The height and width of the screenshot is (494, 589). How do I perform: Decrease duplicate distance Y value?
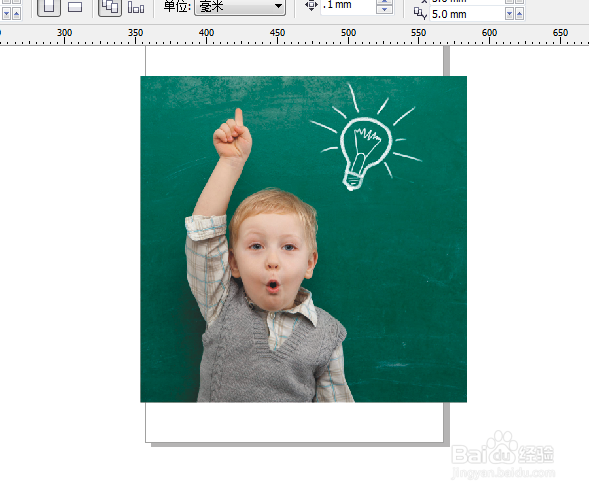tap(509, 14)
